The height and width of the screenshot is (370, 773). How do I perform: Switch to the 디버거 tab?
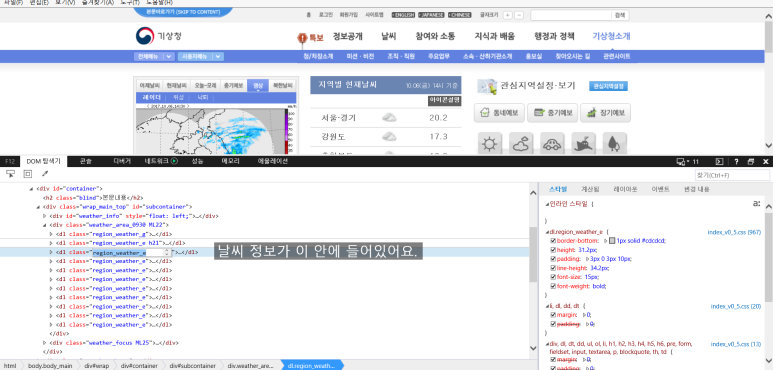pyautogui.click(x=122, y=161)
